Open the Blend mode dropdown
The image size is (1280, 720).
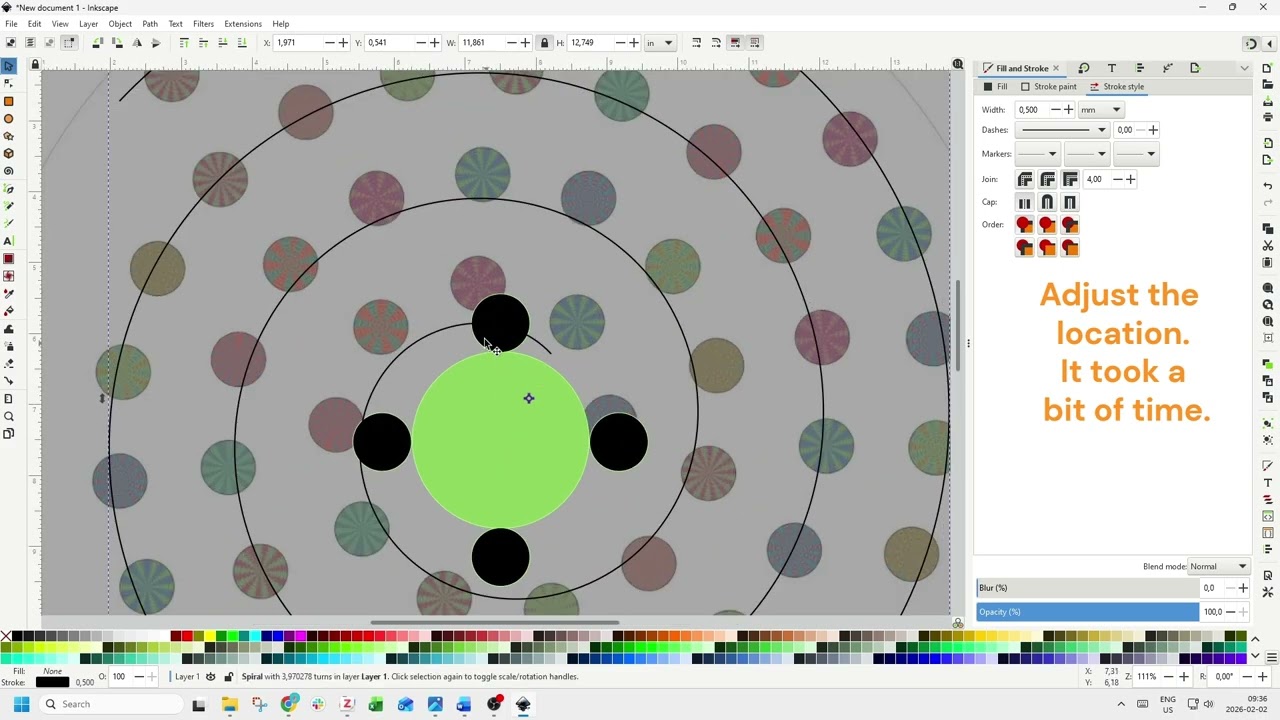coord(1219,566)
